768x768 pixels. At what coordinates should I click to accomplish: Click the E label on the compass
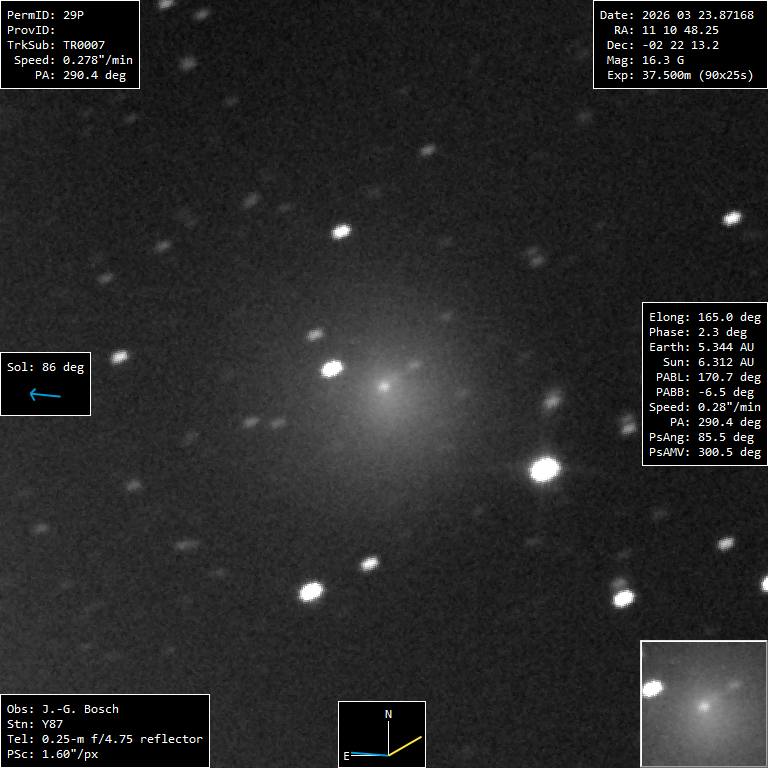[346, 756]
